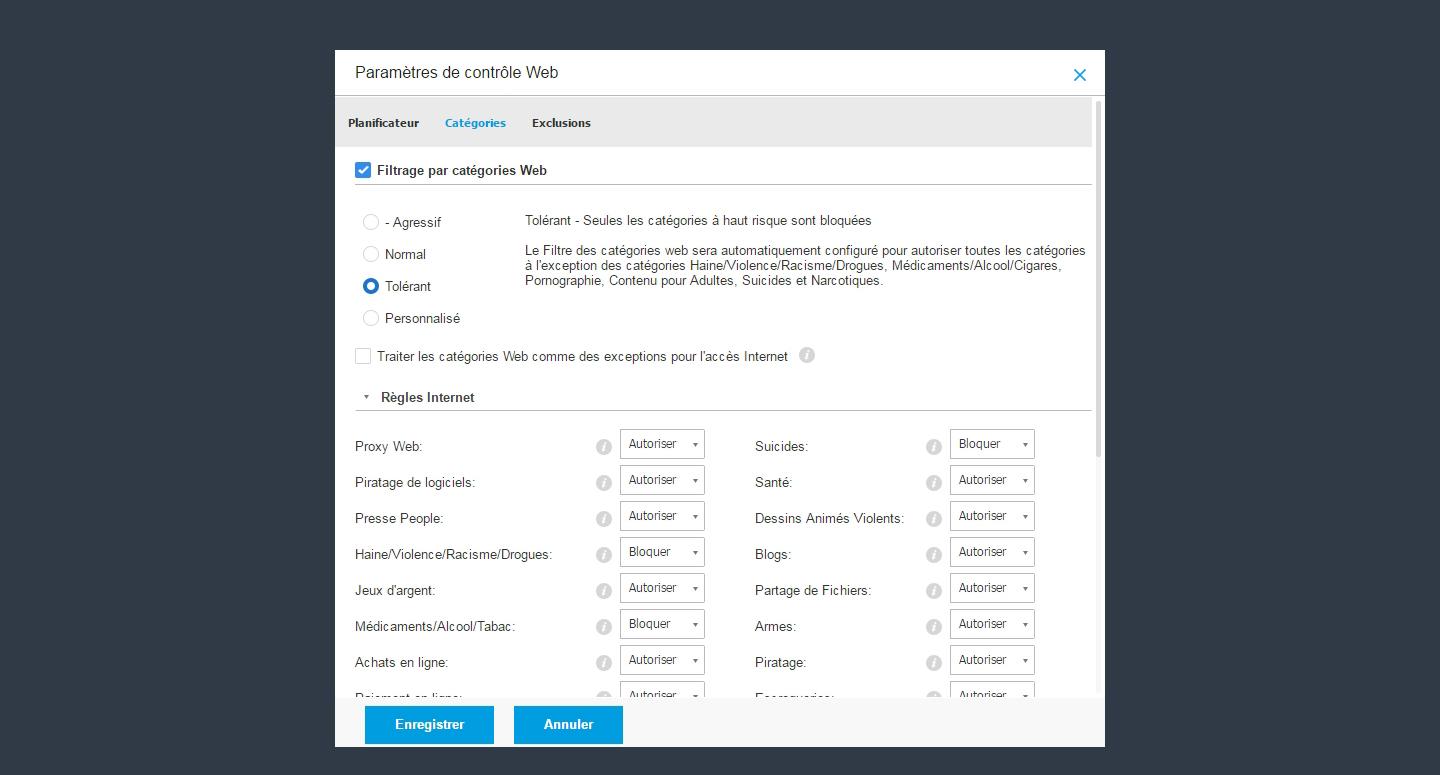Select the Normal filtering level

(x=371, y=254)
